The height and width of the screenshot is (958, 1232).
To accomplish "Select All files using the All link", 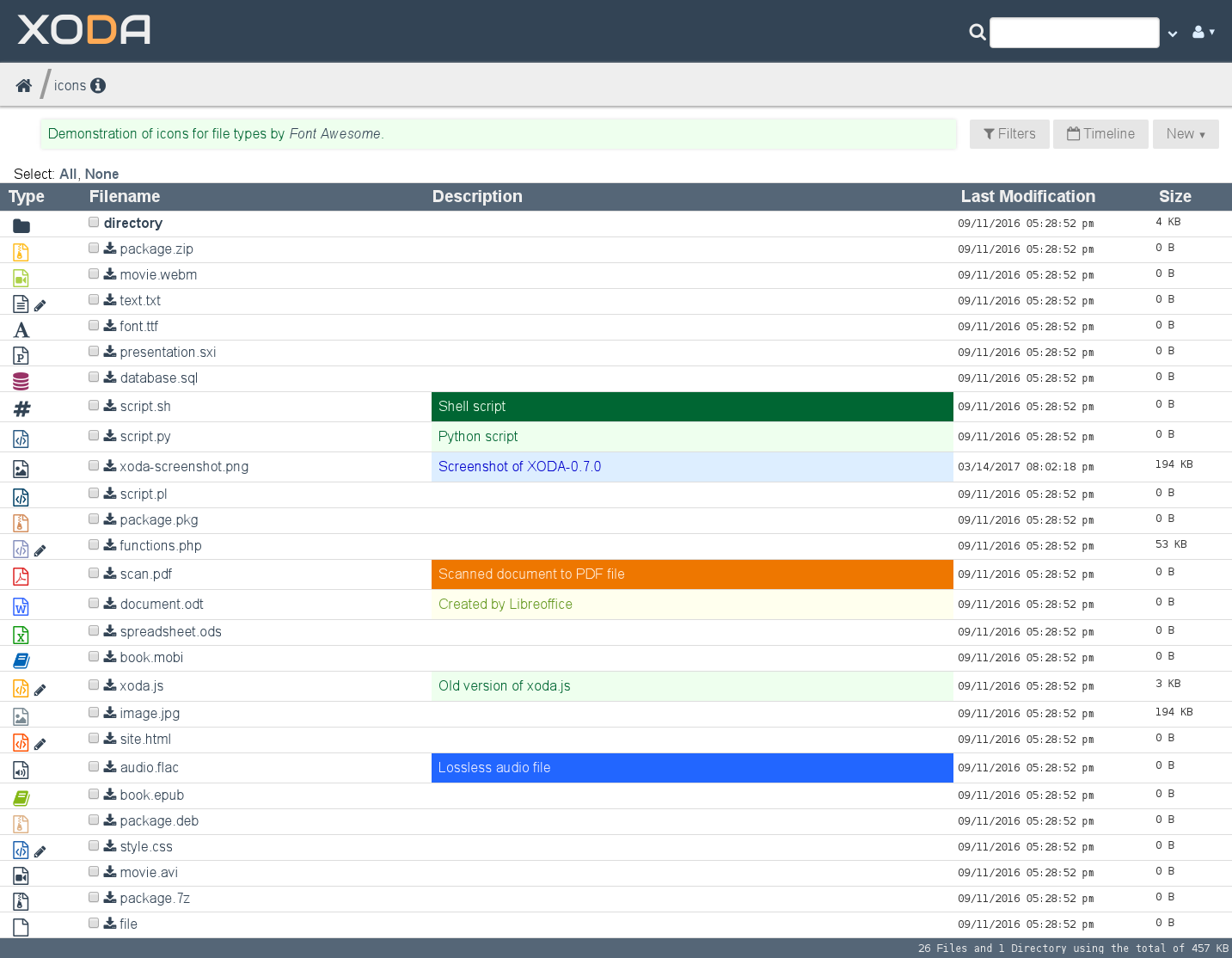I will click(x=67, y=174).
